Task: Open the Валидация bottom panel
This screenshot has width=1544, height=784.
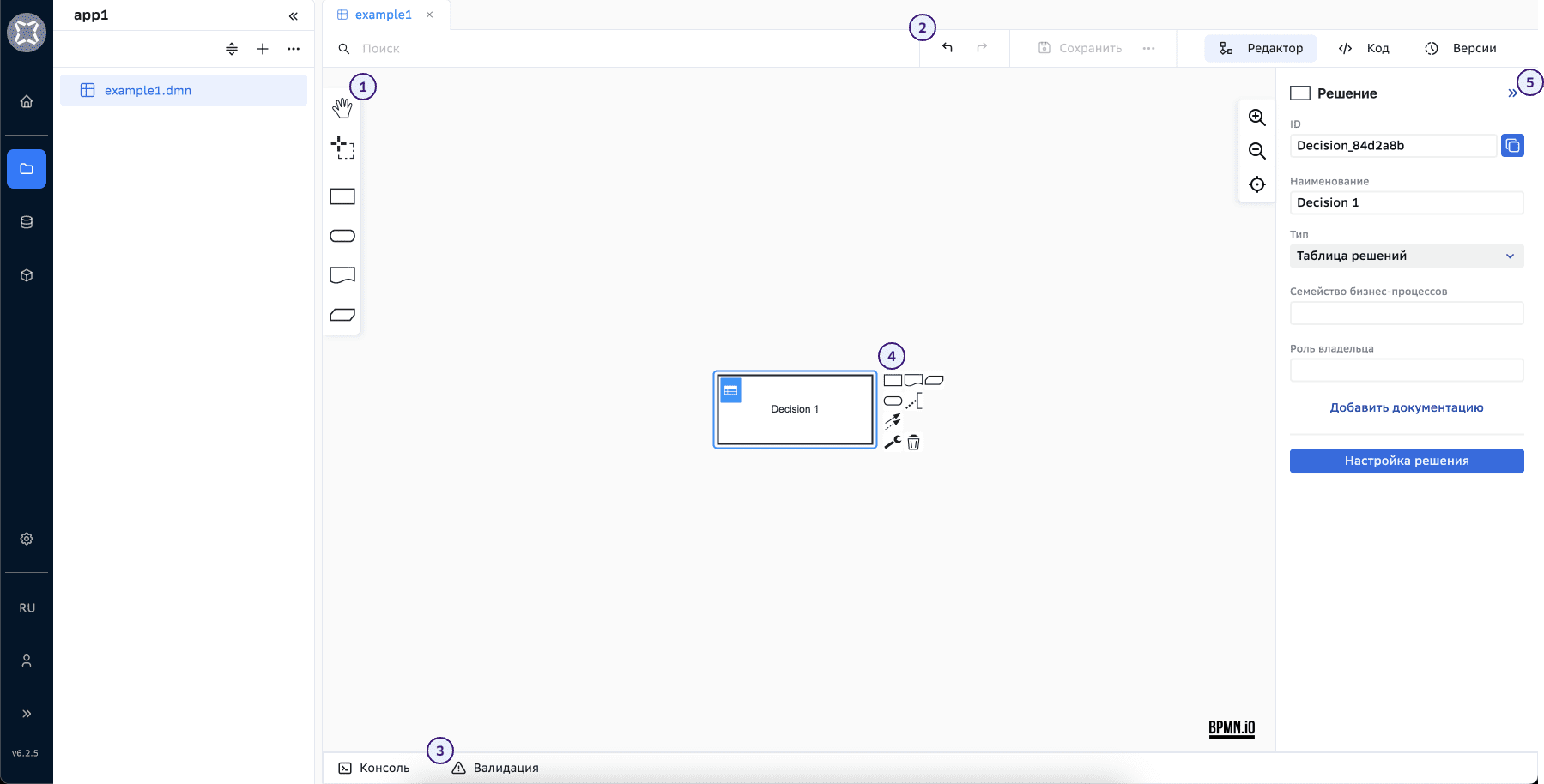Action: pyautogui.click(x=495, y=768)
